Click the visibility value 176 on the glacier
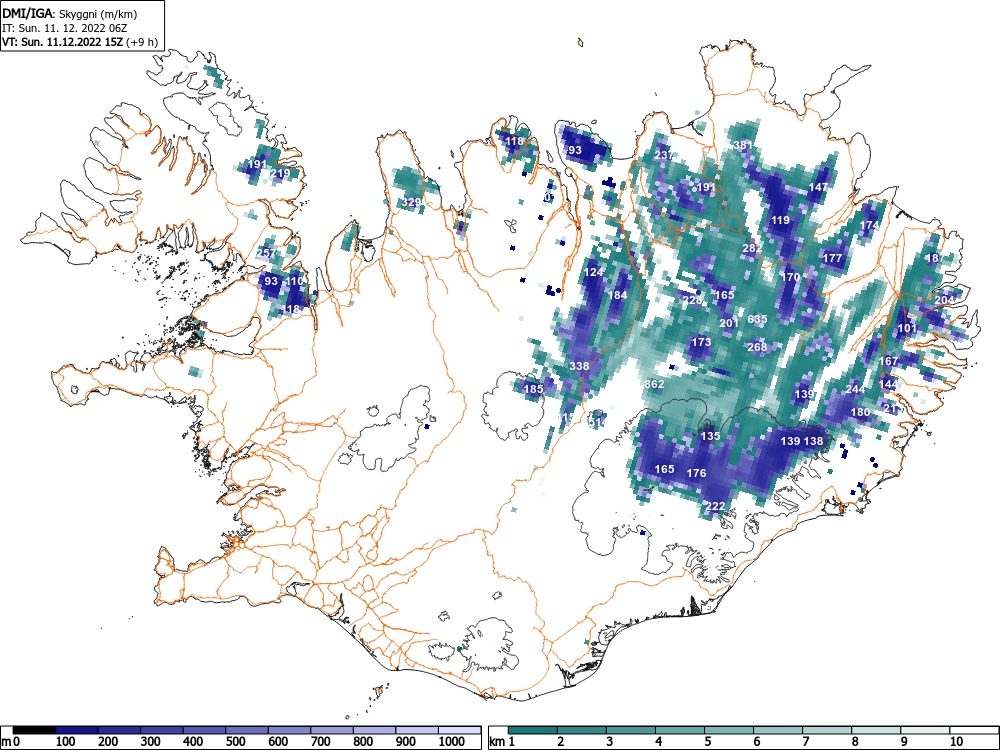 click(696, 473)
